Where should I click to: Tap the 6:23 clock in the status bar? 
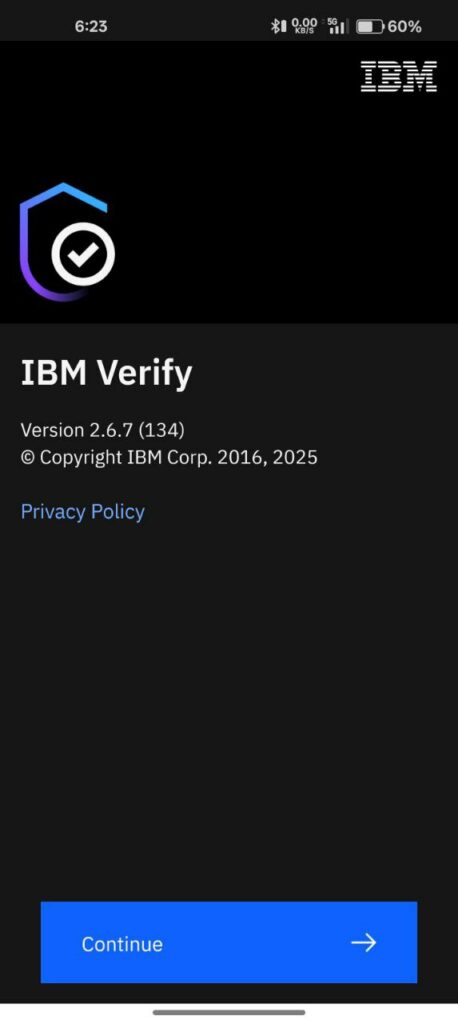(91, 27)
